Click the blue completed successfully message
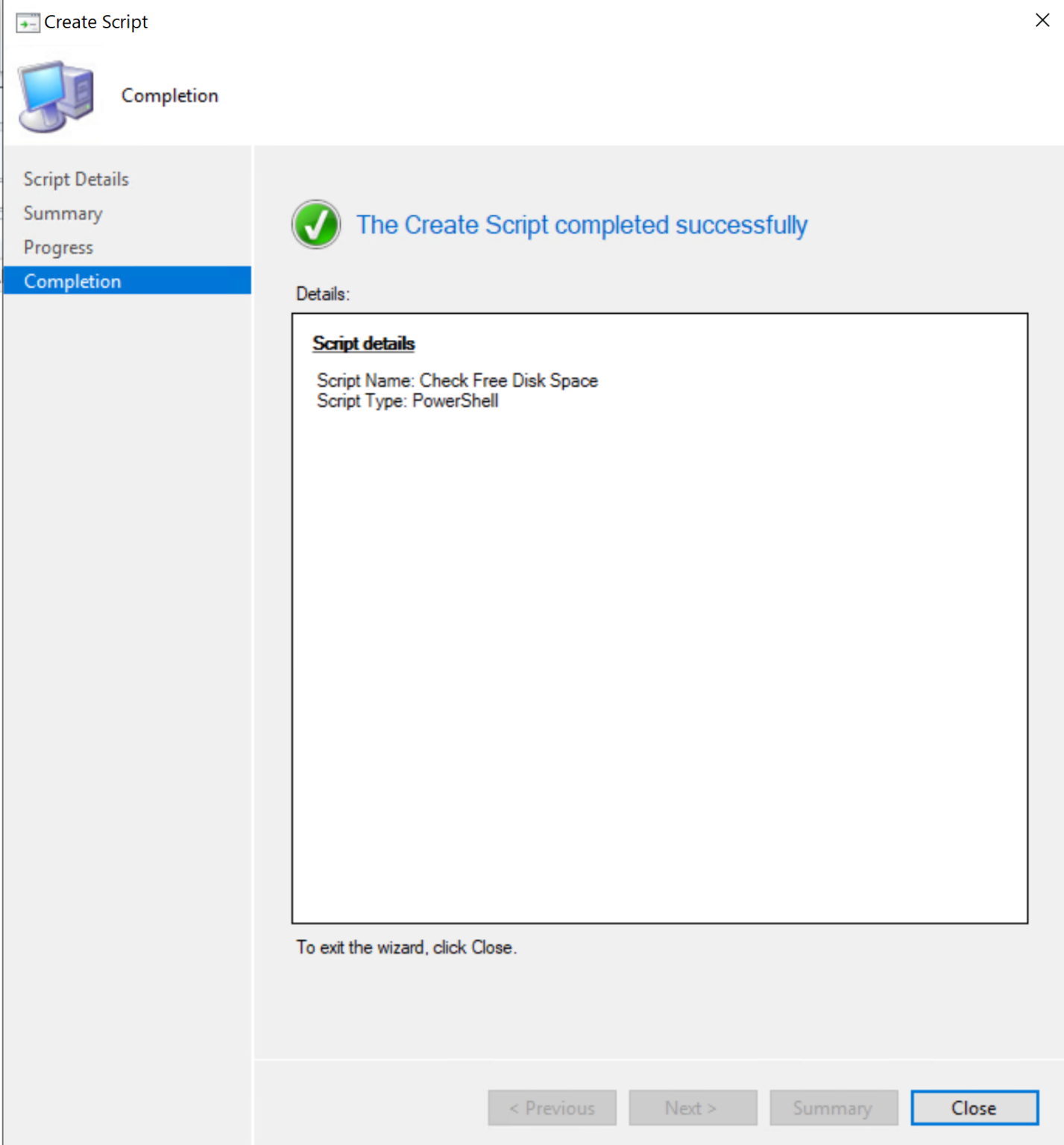Image resolution: width=1064 pixels, height=1145 pixels. tap(582, 225)
